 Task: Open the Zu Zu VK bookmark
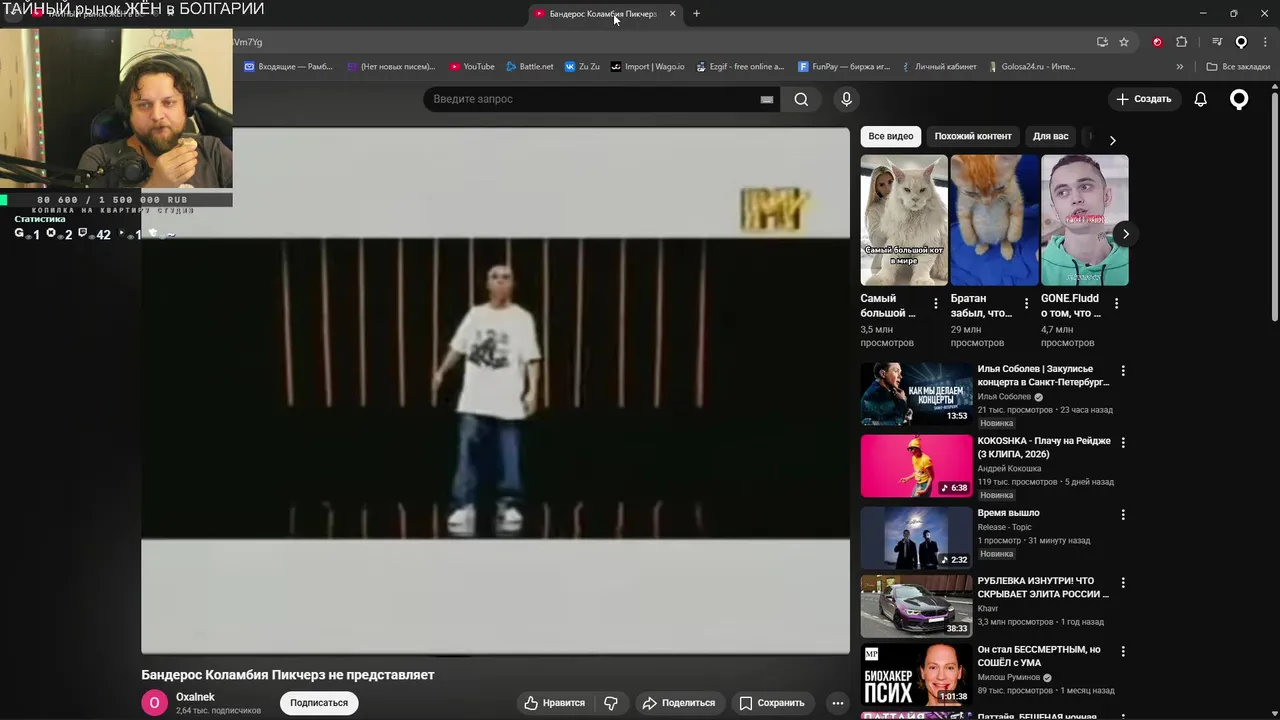(x=582, y=67)
